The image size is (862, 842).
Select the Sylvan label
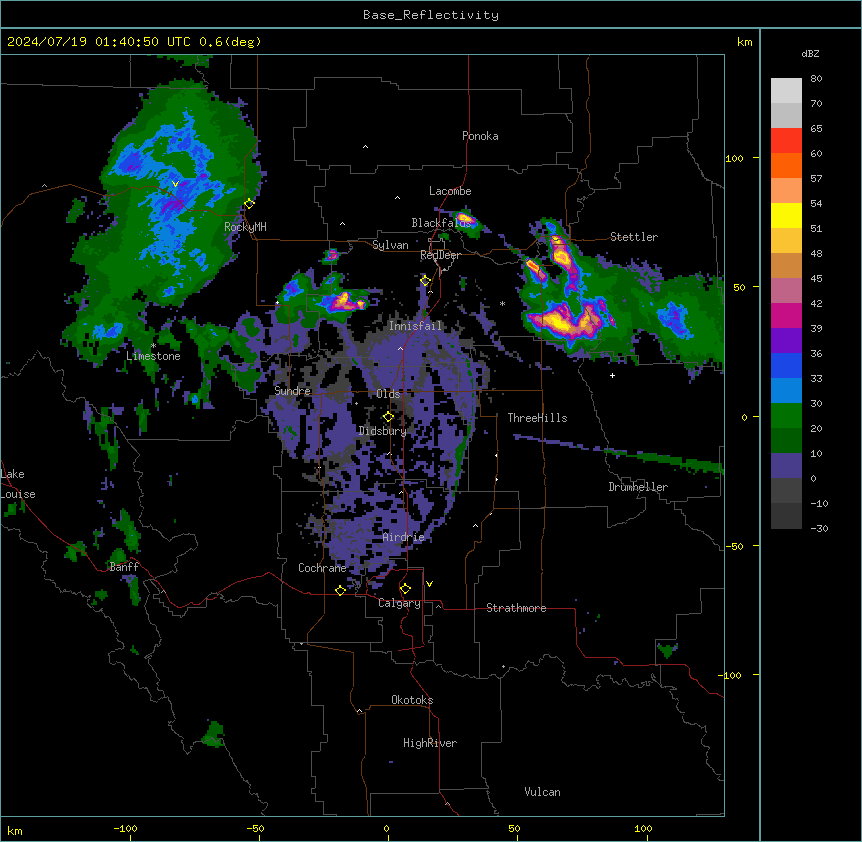(x=390, y=245)
